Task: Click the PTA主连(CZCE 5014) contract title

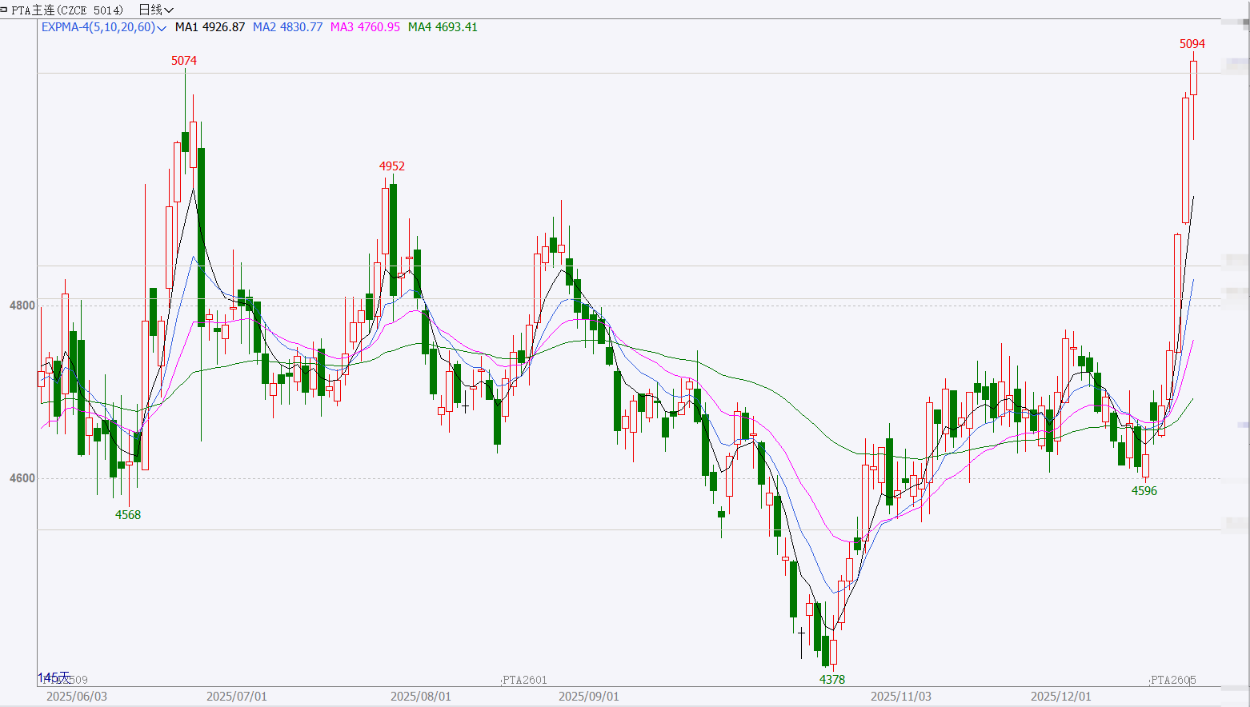Action: click(67, 9)
